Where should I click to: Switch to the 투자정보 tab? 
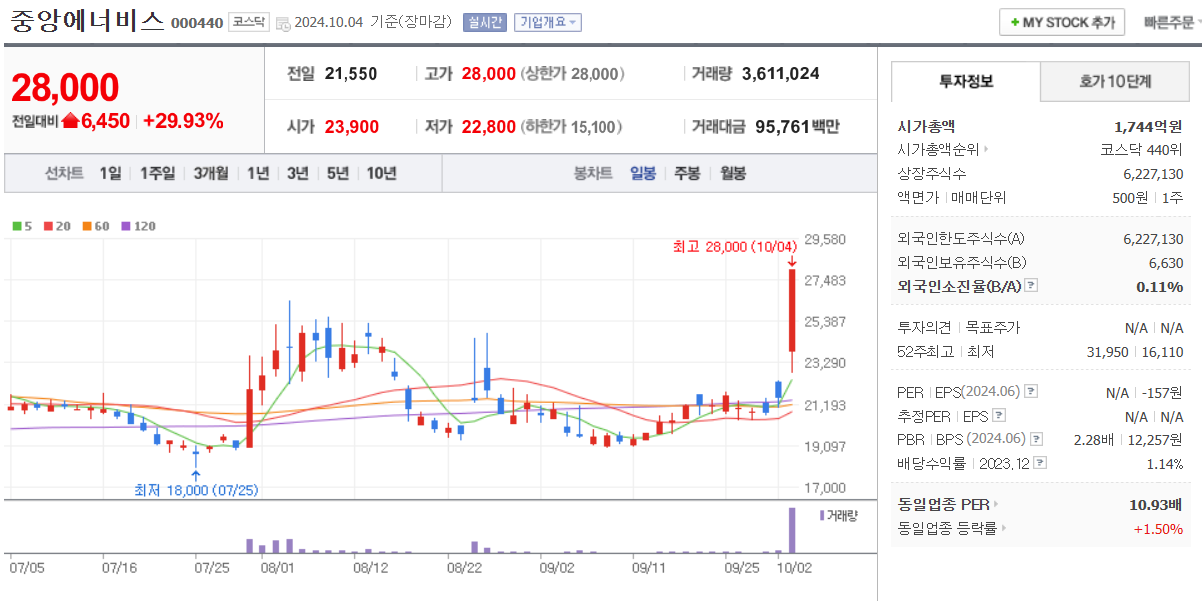(966, 81)
